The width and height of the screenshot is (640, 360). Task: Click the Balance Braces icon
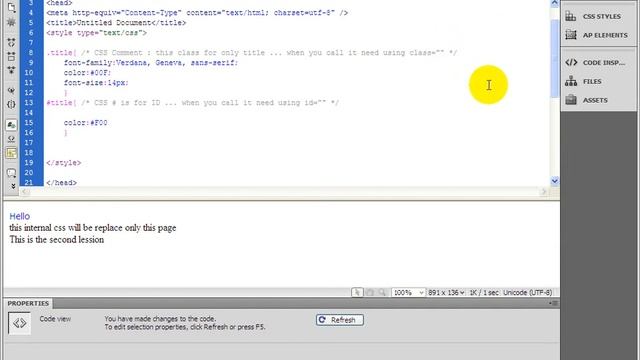11,104
